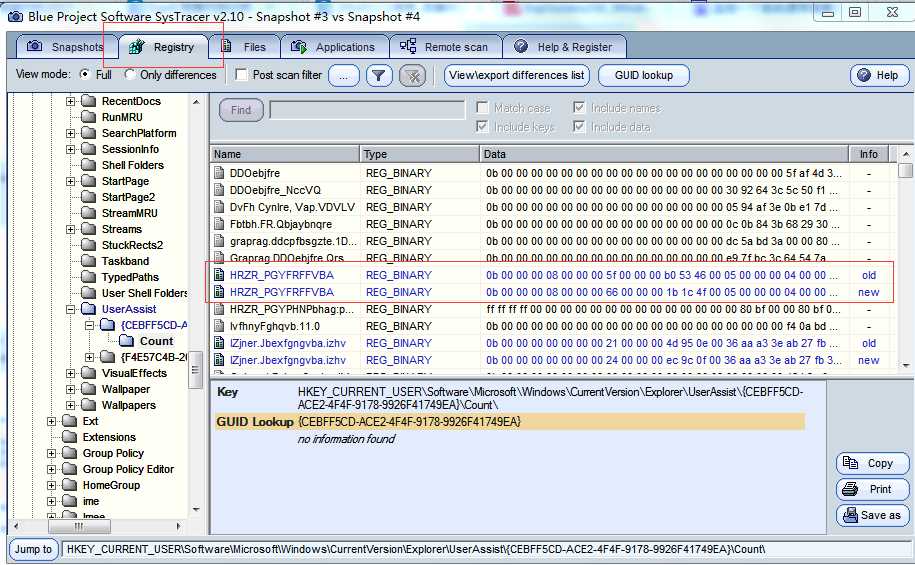Collapse the UserAssist tree node
Screen dimensions: 915x565
pos(71,309)
